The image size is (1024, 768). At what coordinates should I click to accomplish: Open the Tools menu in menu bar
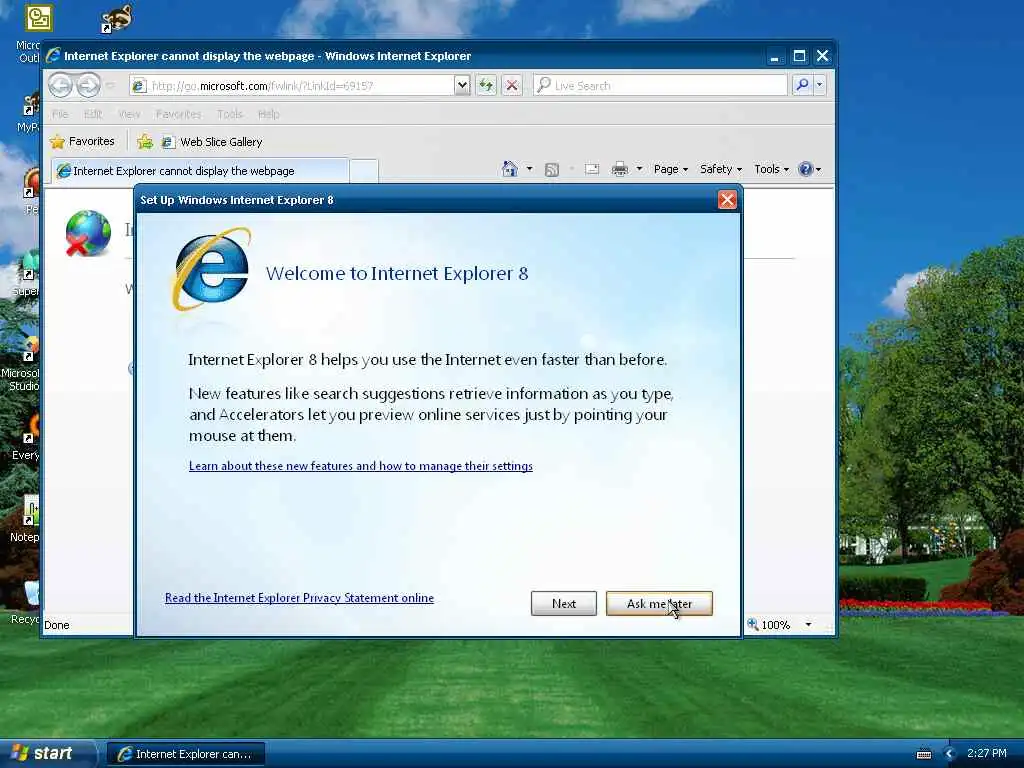(x=229, y=114)
